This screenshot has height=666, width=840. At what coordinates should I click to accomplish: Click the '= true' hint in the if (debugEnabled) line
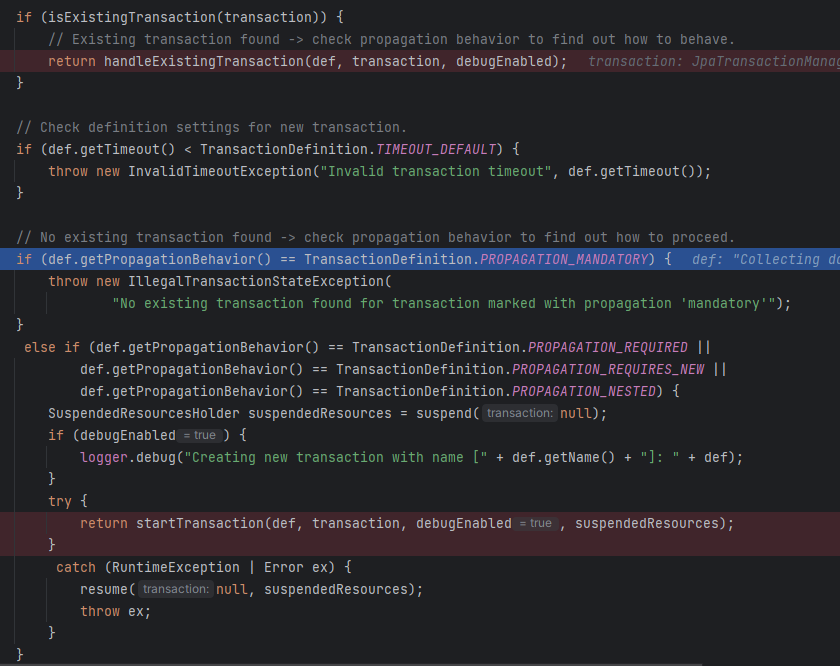pos(199,435)
